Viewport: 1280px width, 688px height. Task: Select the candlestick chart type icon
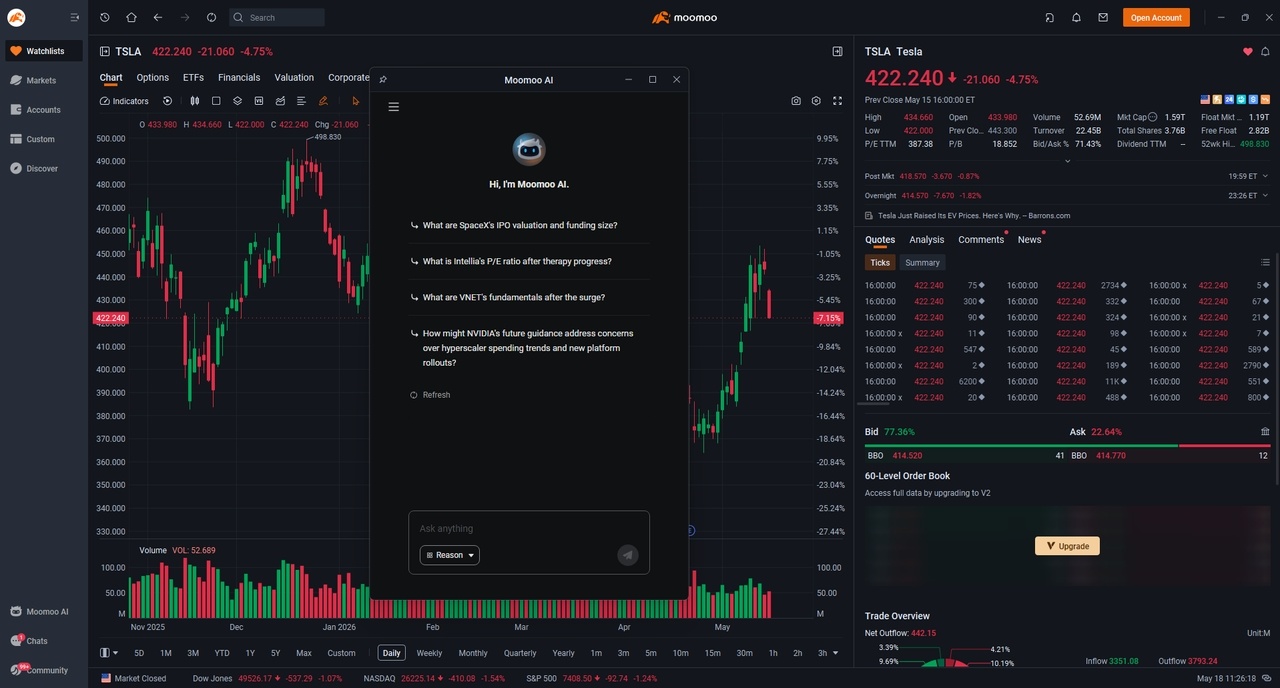coord(195,101)
